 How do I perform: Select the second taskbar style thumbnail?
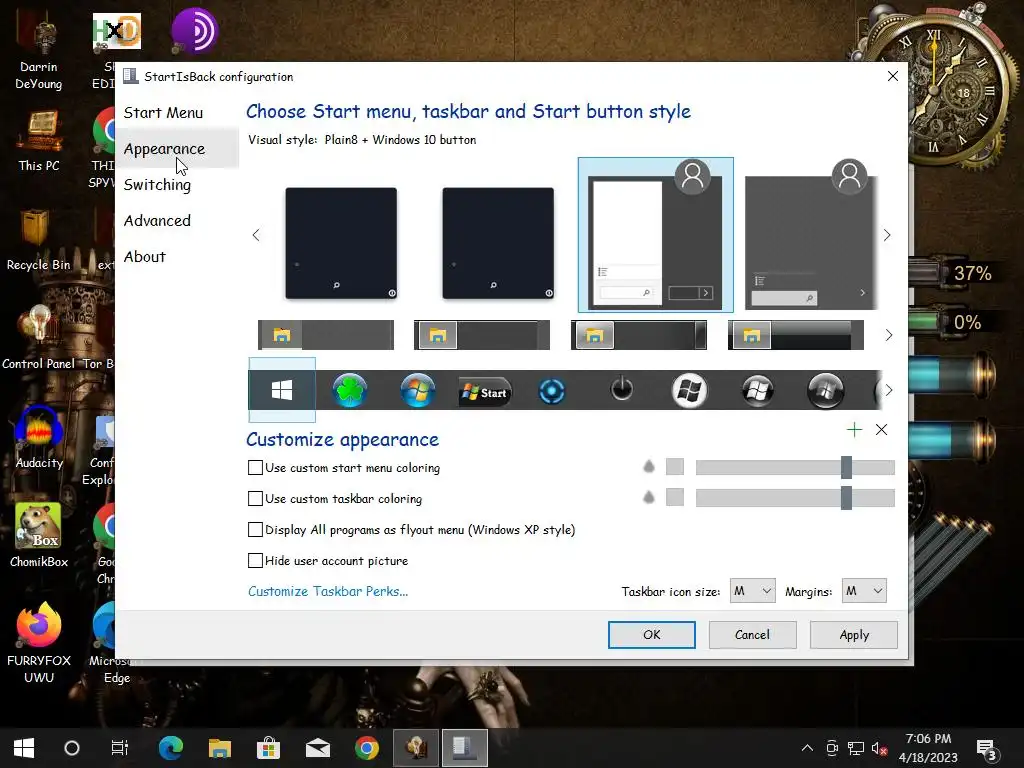coord(482,335)
